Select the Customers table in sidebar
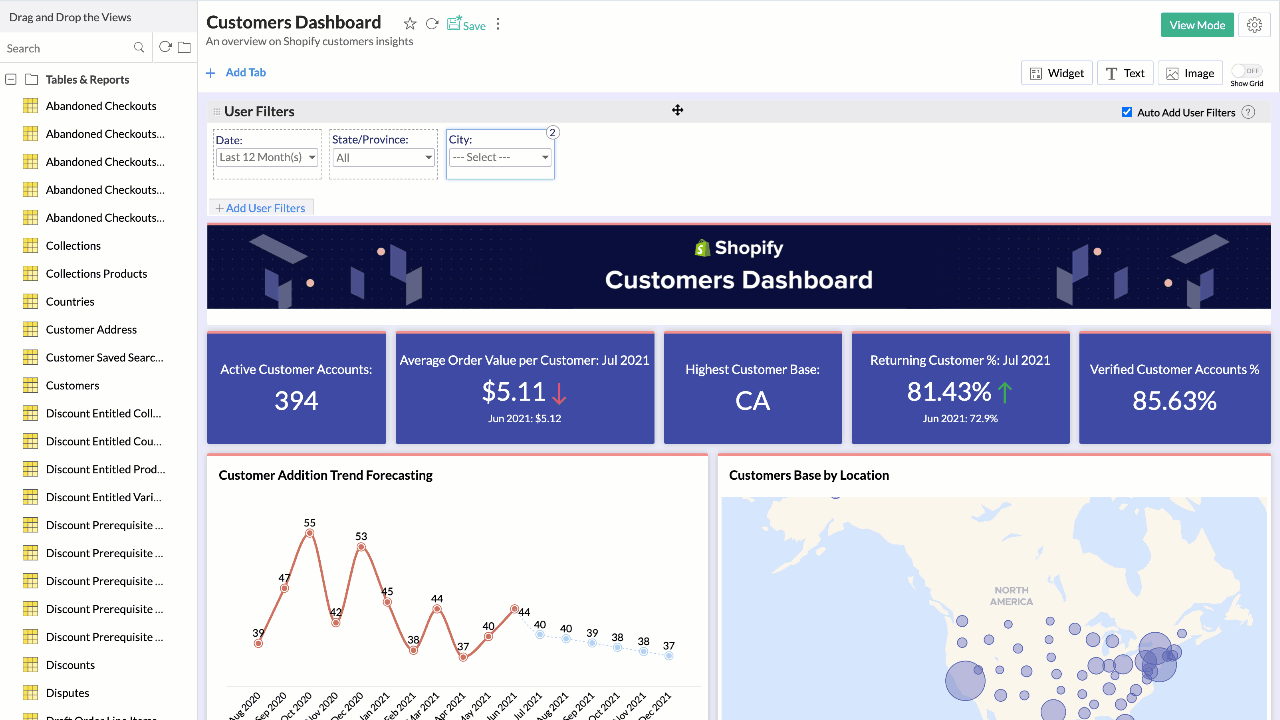 pos(72,385)
